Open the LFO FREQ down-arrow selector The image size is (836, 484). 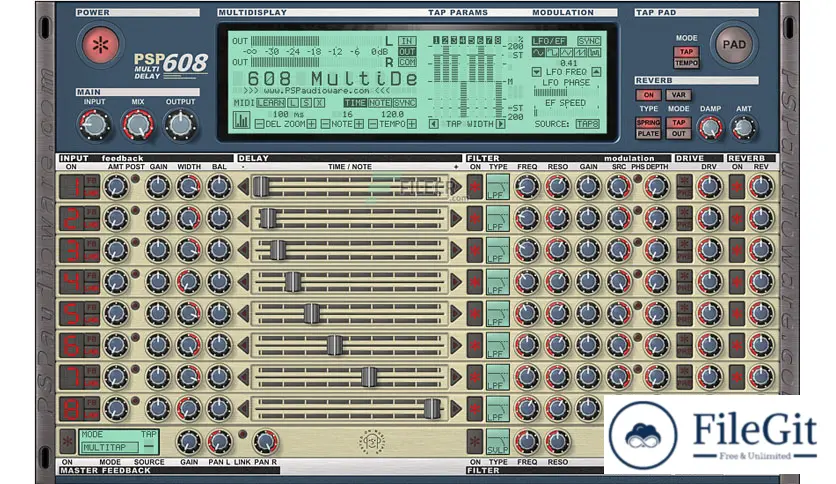pos(536,72)
